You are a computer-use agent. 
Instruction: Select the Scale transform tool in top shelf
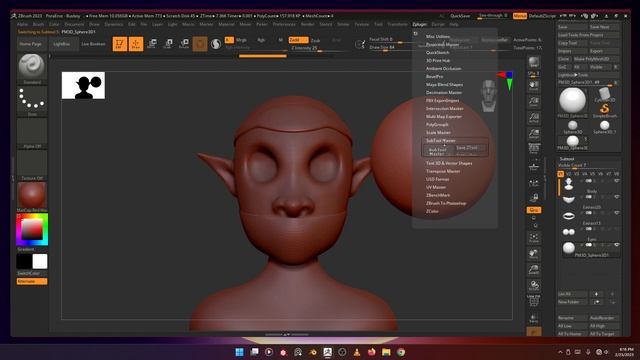coord(168,44)
